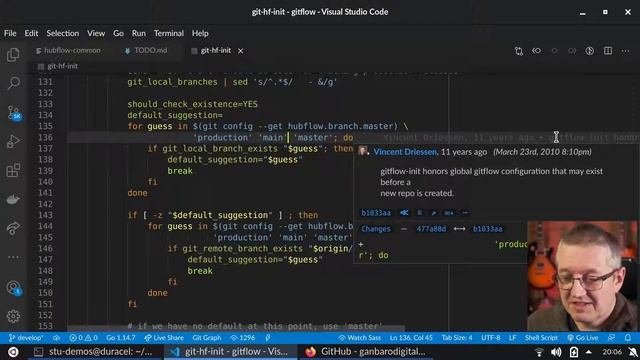
Task: Start a Live Share session
Action: click(164, 338)
